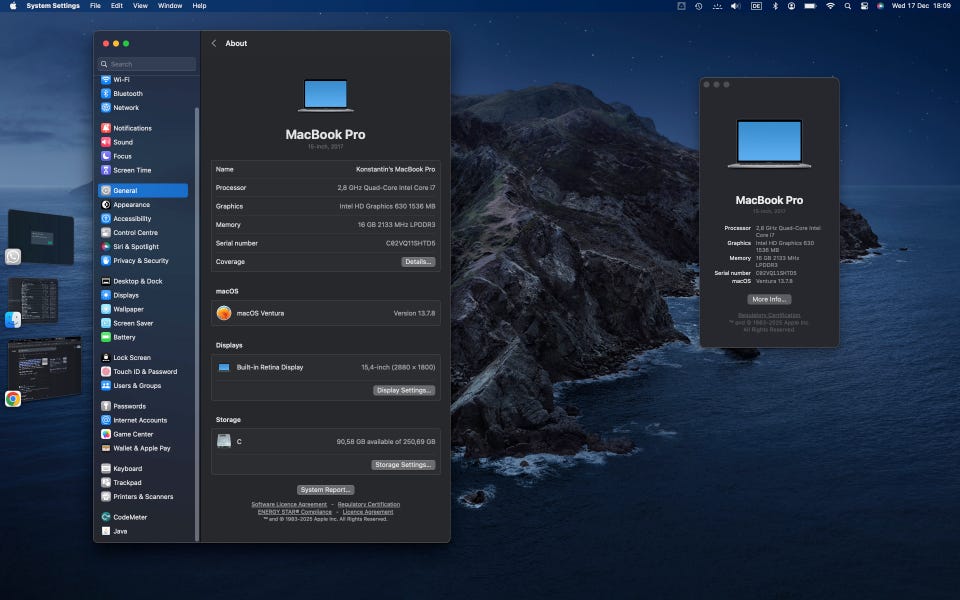Screen dimensions: 960x600
Task: Click the System Report... button
Action: tap(326, 490)
